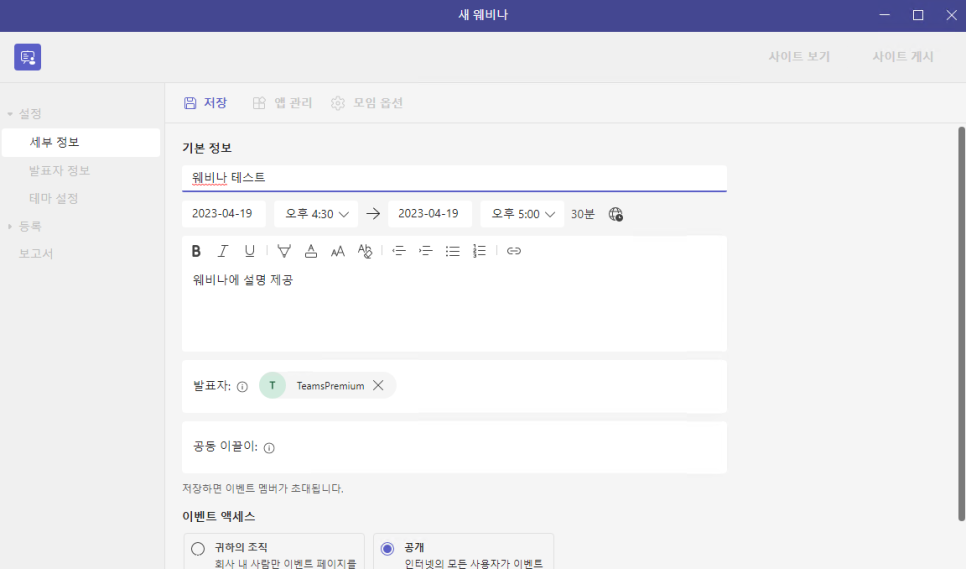Click the clear formatting icon
The image size is (966, 569).
pos(365,251)
